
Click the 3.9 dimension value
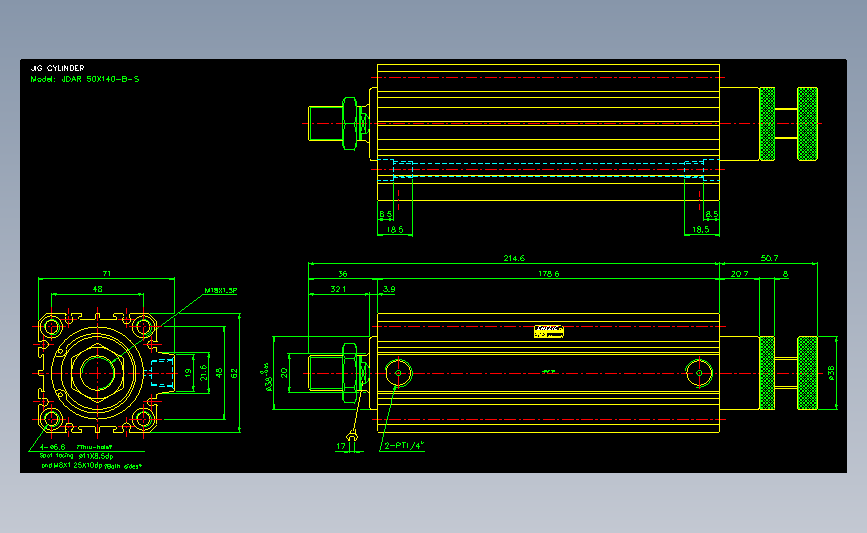[389, 289]
